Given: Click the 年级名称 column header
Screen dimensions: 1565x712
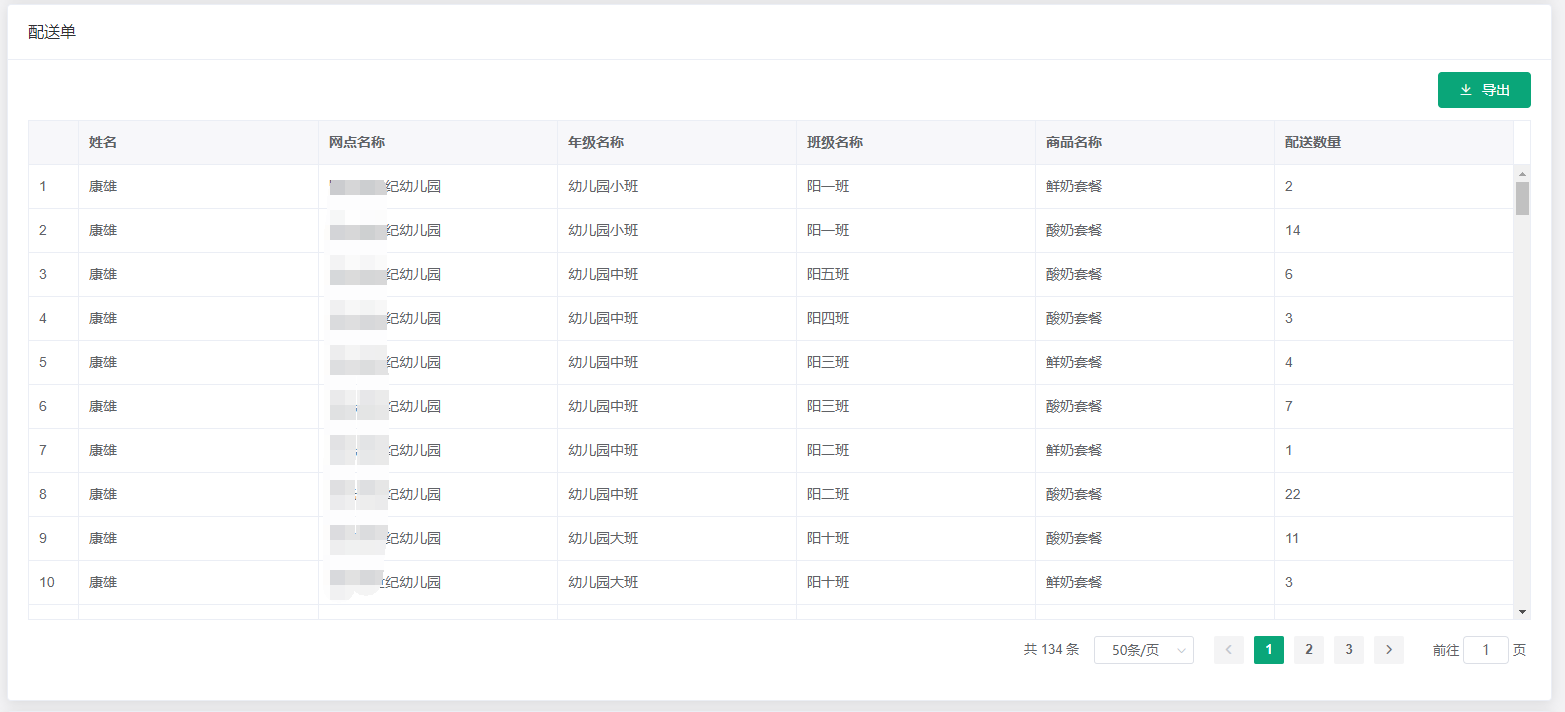Looking at the screenshot, I should point(596,142).
